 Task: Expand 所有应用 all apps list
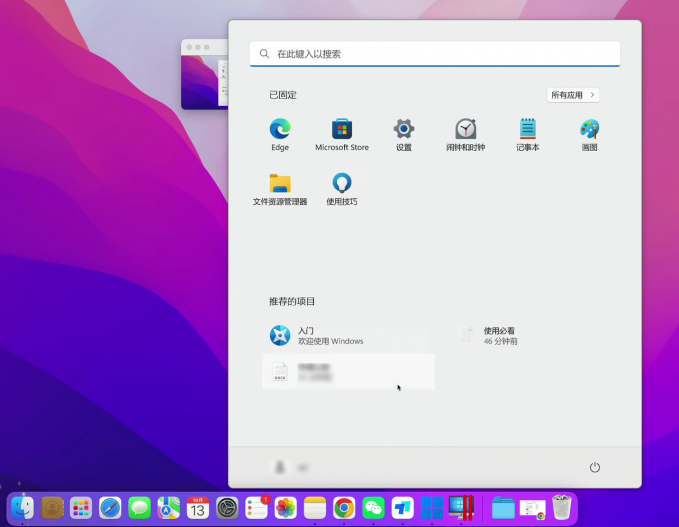(x=573, y=95)
